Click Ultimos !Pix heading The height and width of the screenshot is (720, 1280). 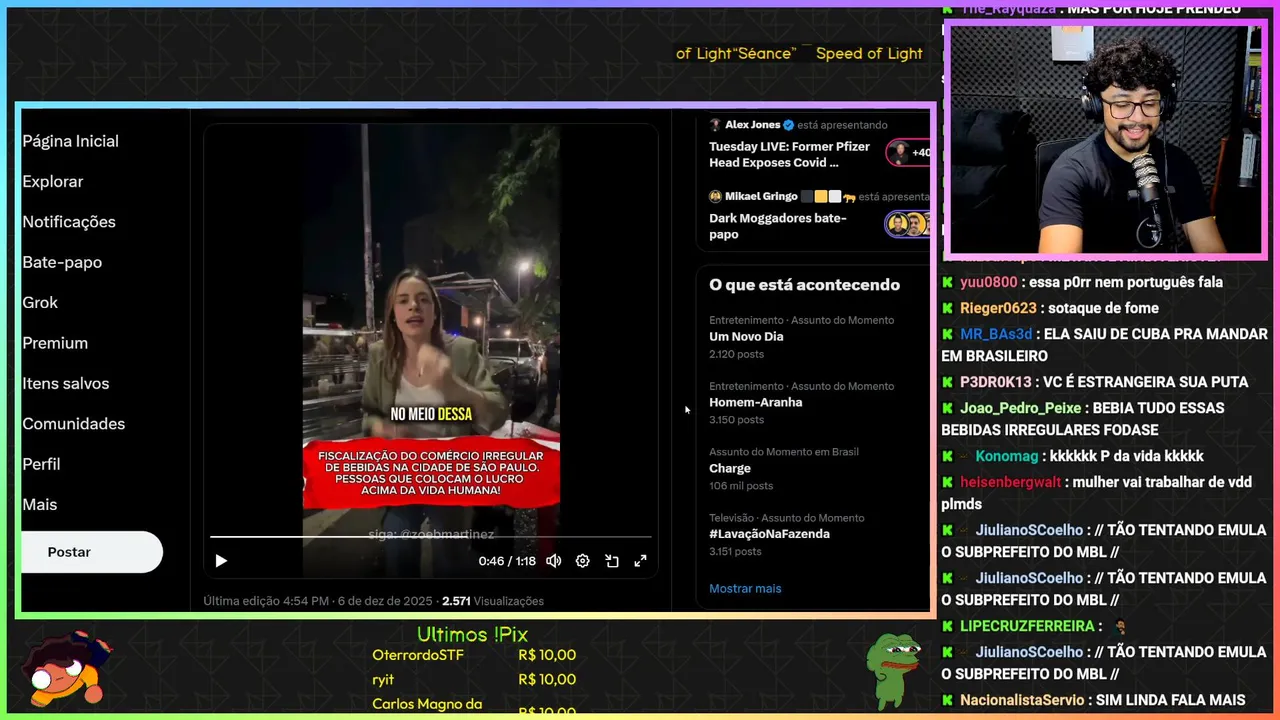click(472, 634)
